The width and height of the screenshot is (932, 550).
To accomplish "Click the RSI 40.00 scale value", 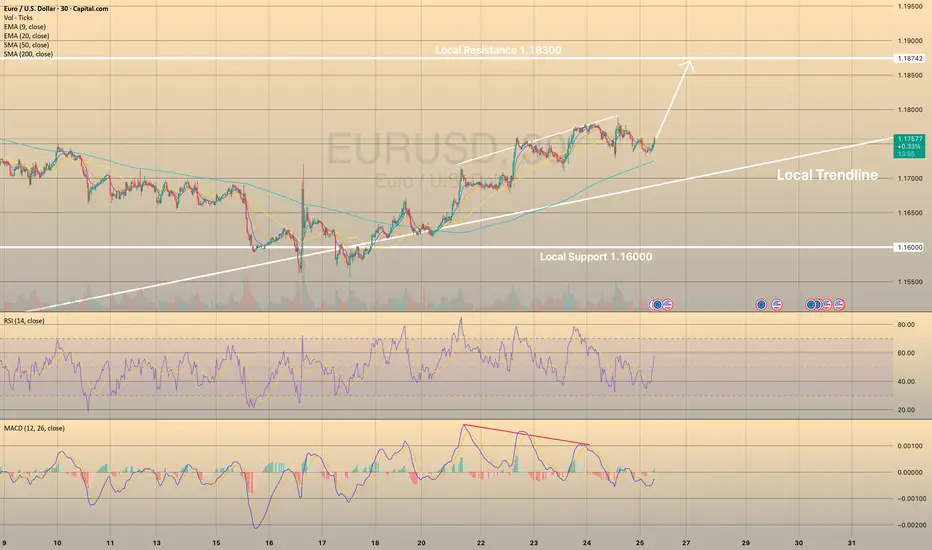I will point(906,382).
